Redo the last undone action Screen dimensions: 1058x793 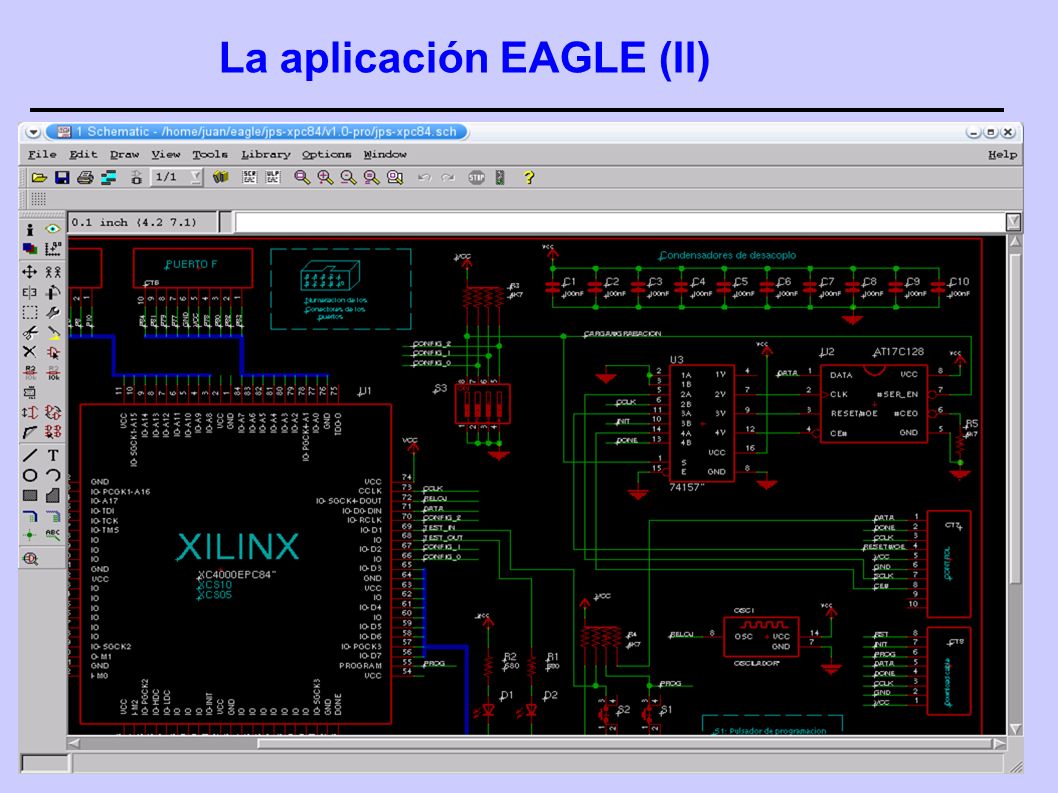pos(447,177)
